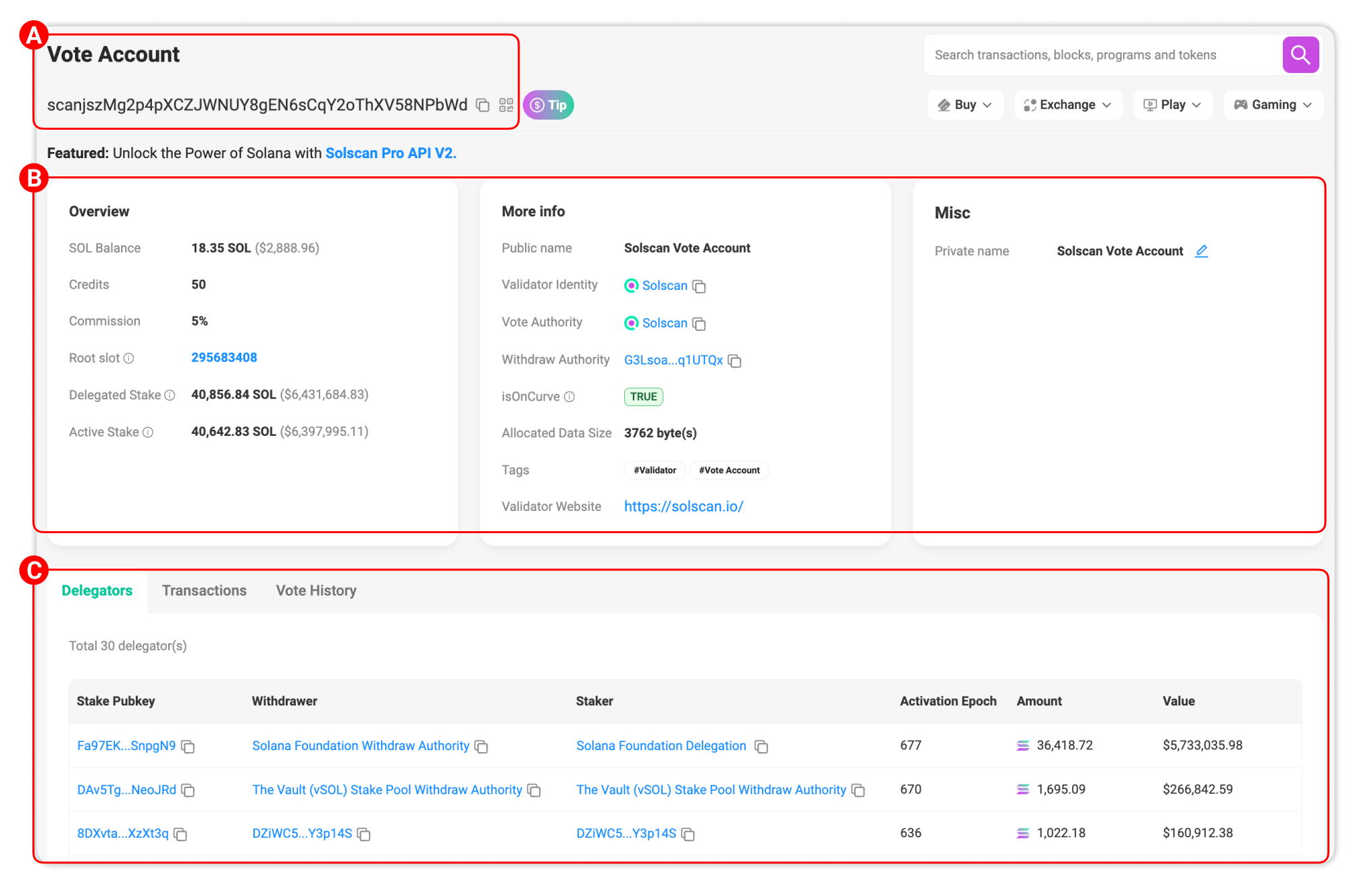Image resolution: width=1372 pixels, height=892 pixels.
Task: Click the Stake Pubkey column header
Action: tap(116, 701)
